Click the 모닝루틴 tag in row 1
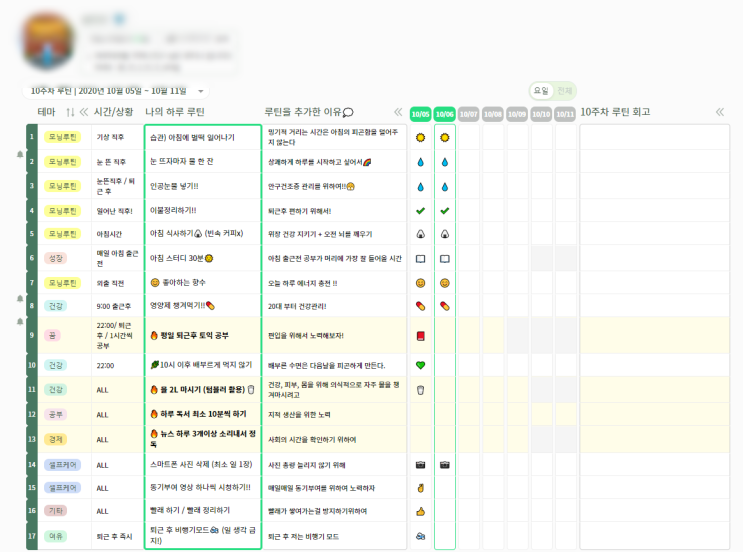743x552 pixels. coord(63,137)
